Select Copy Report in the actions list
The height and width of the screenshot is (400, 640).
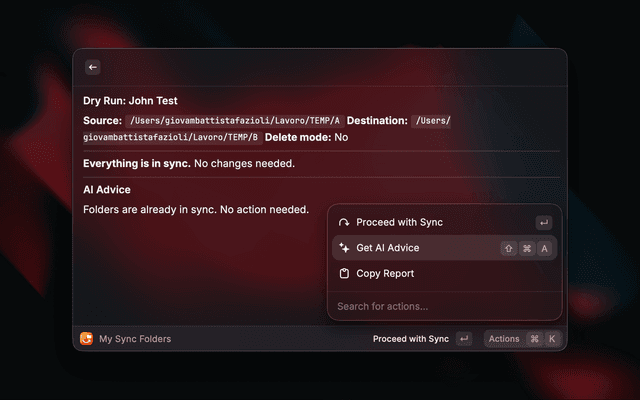(385, 274)
